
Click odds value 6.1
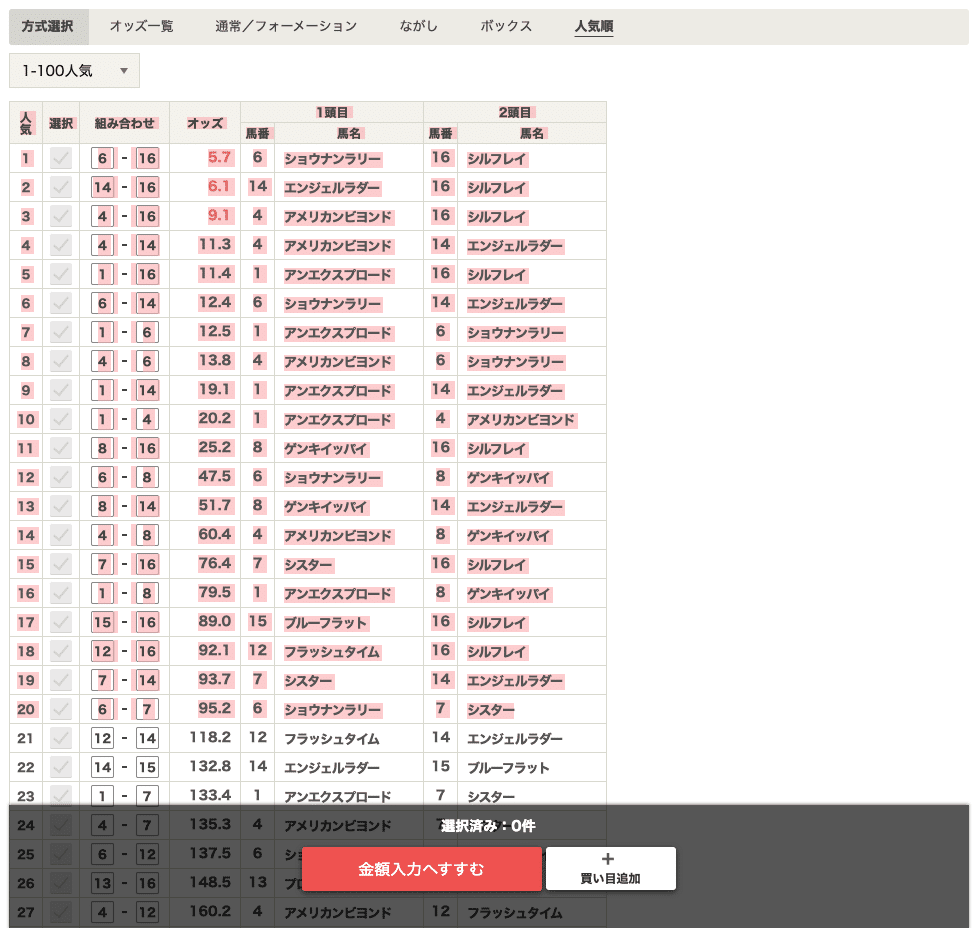(219, 186)
